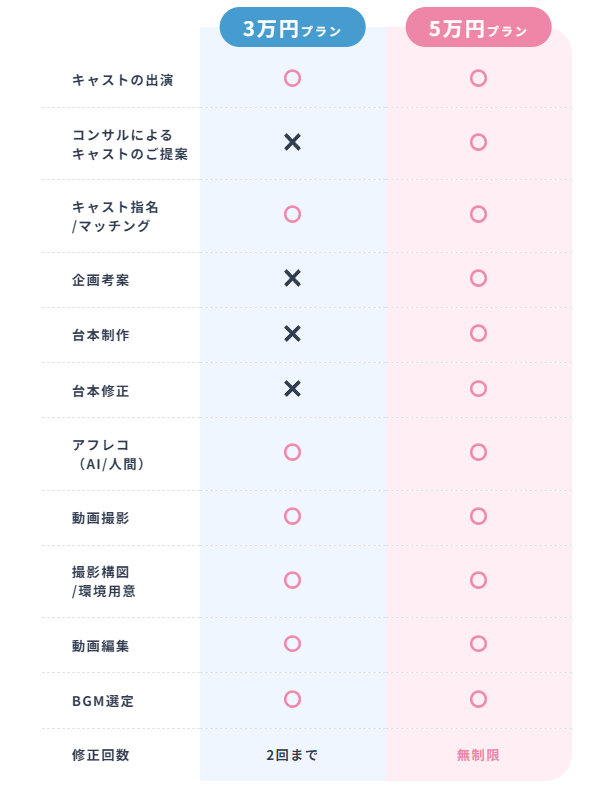Click 5万円 plan circle for 企画考案
611x801 pixels.
(x=478, y=278)
